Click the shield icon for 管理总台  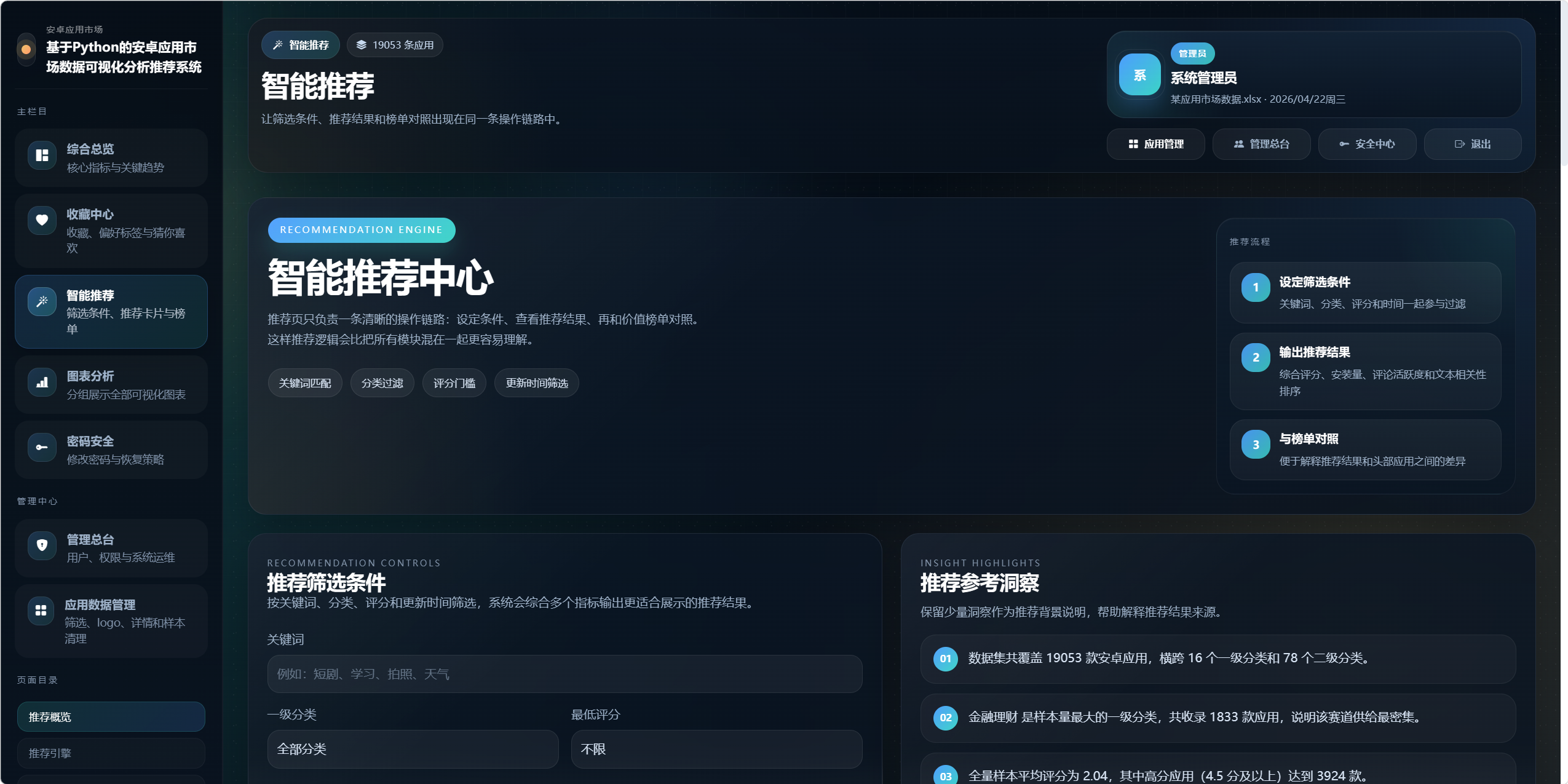(42, 545)
